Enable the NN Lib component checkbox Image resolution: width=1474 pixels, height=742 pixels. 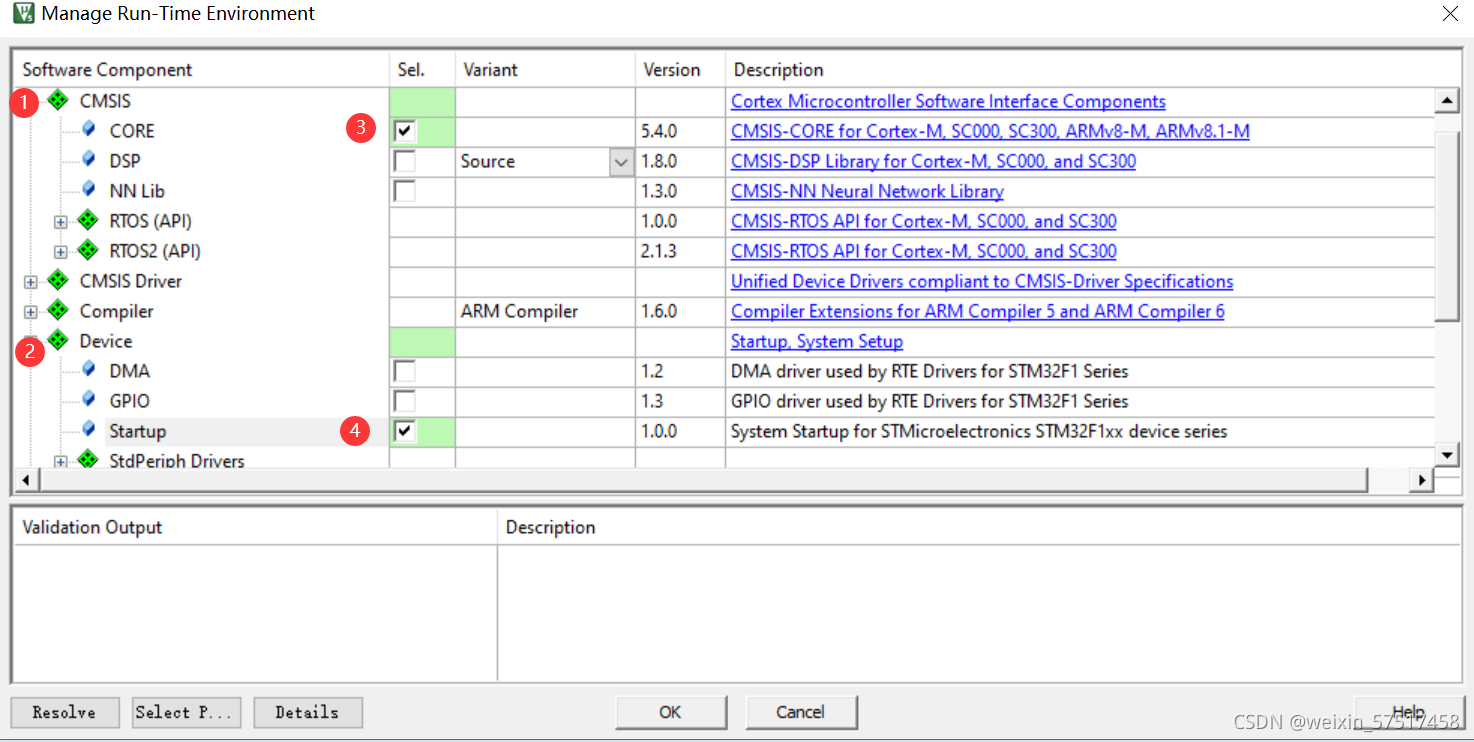[404, 191]
